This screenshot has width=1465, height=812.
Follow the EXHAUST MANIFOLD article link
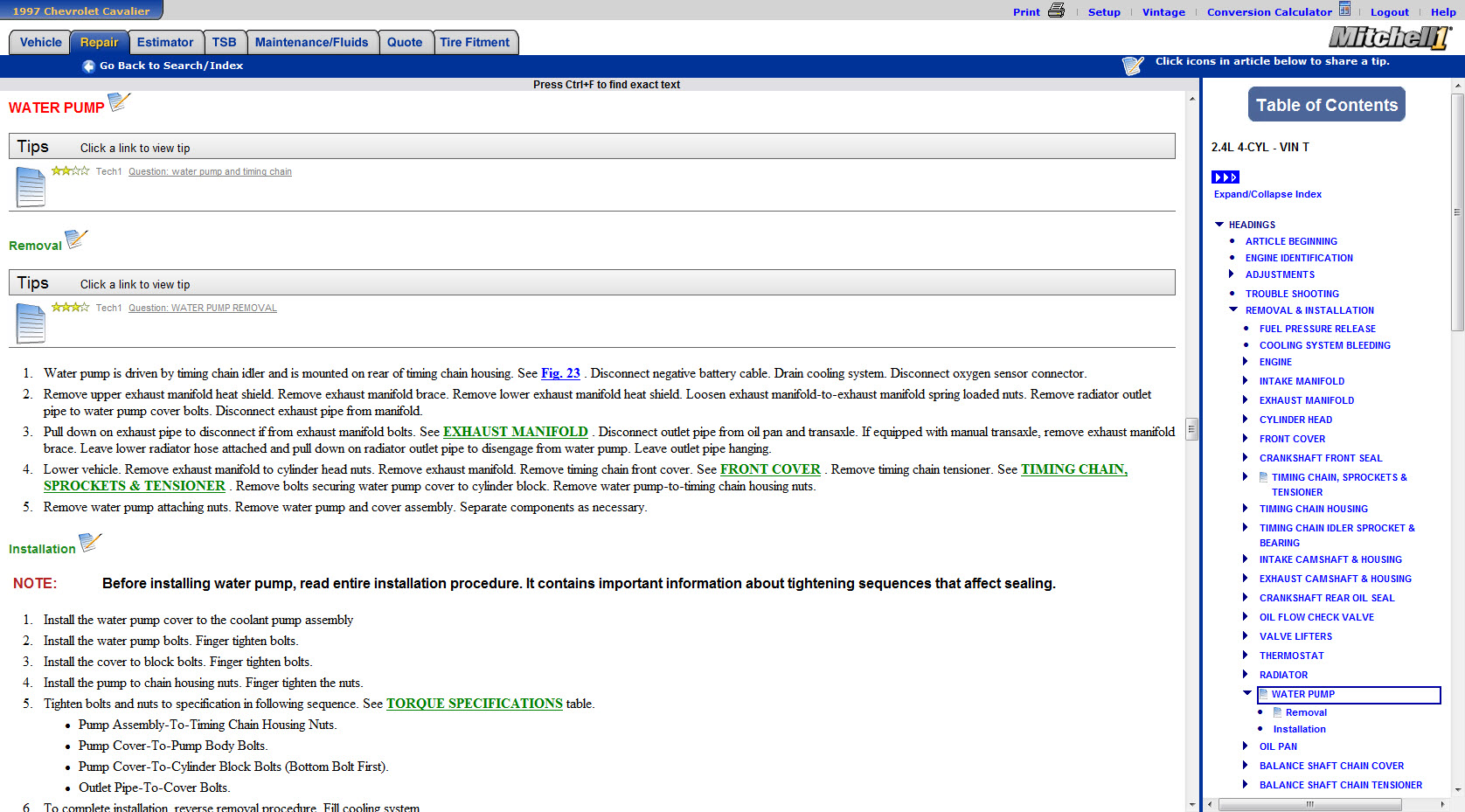pyautogui.click(x=516, y=432)
